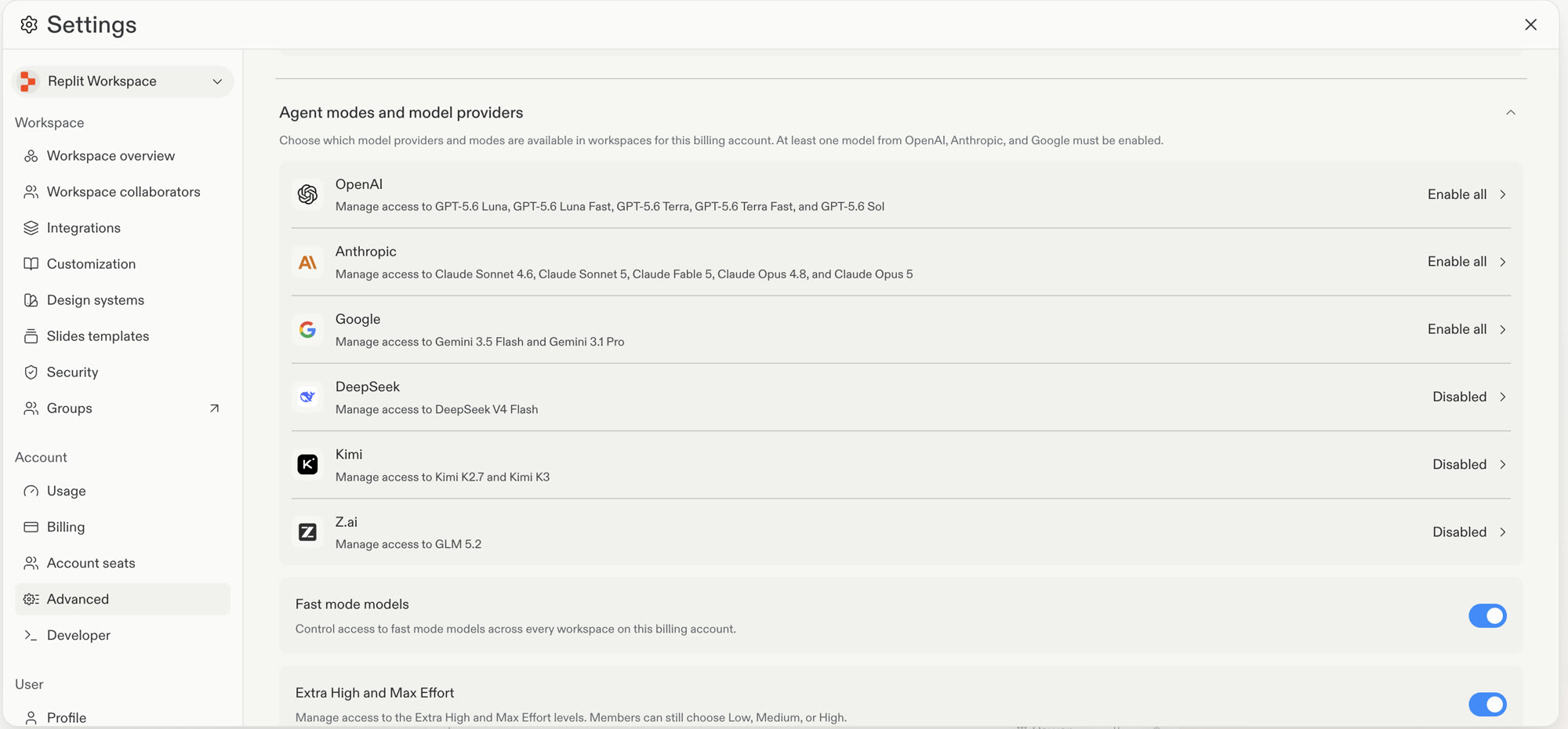Click the Account seats icon
1568x729 pixels.
[31, 564]
